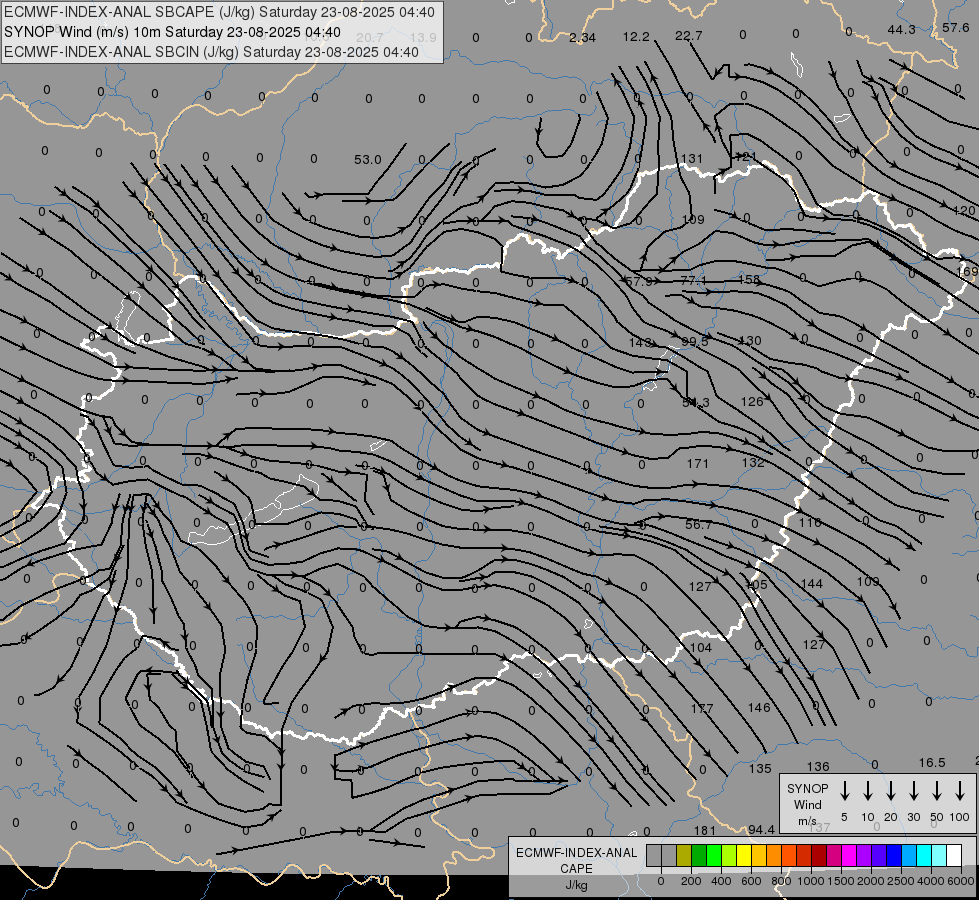Click the CAPE value 56.7 on the map

699,525
